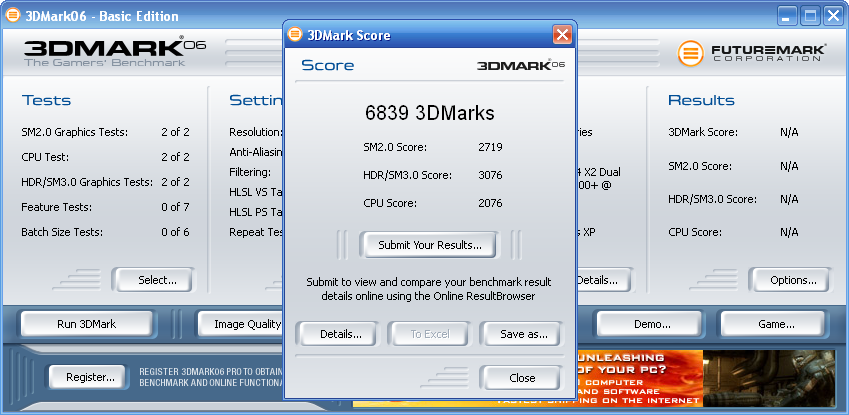Viewport: 849px width, 415px height.
Task: Click the Online ResultBrowser description text
Action: point(429,289)
